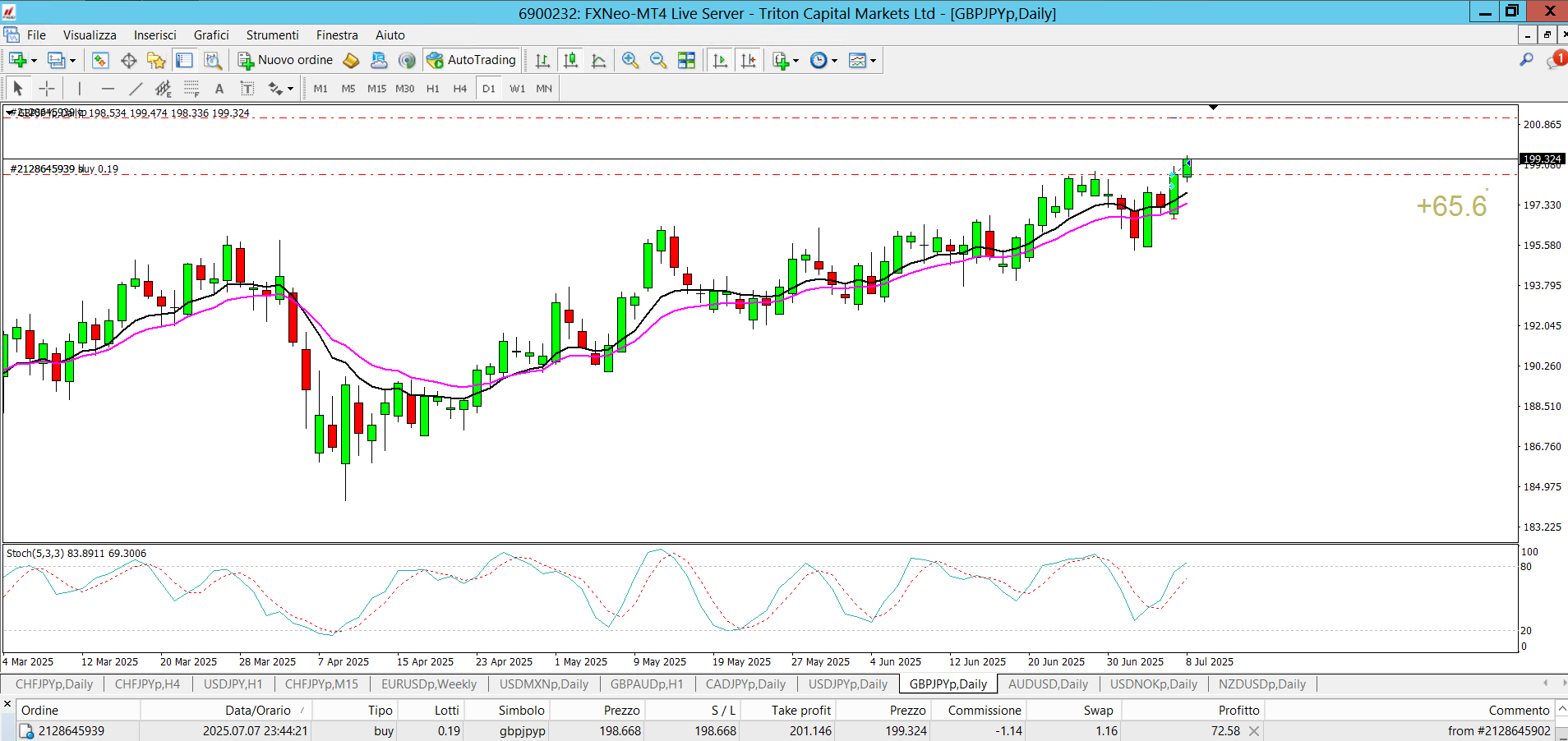Zoom out of the chart
Screen dimensions: 1568x741
tap(658, 60)
